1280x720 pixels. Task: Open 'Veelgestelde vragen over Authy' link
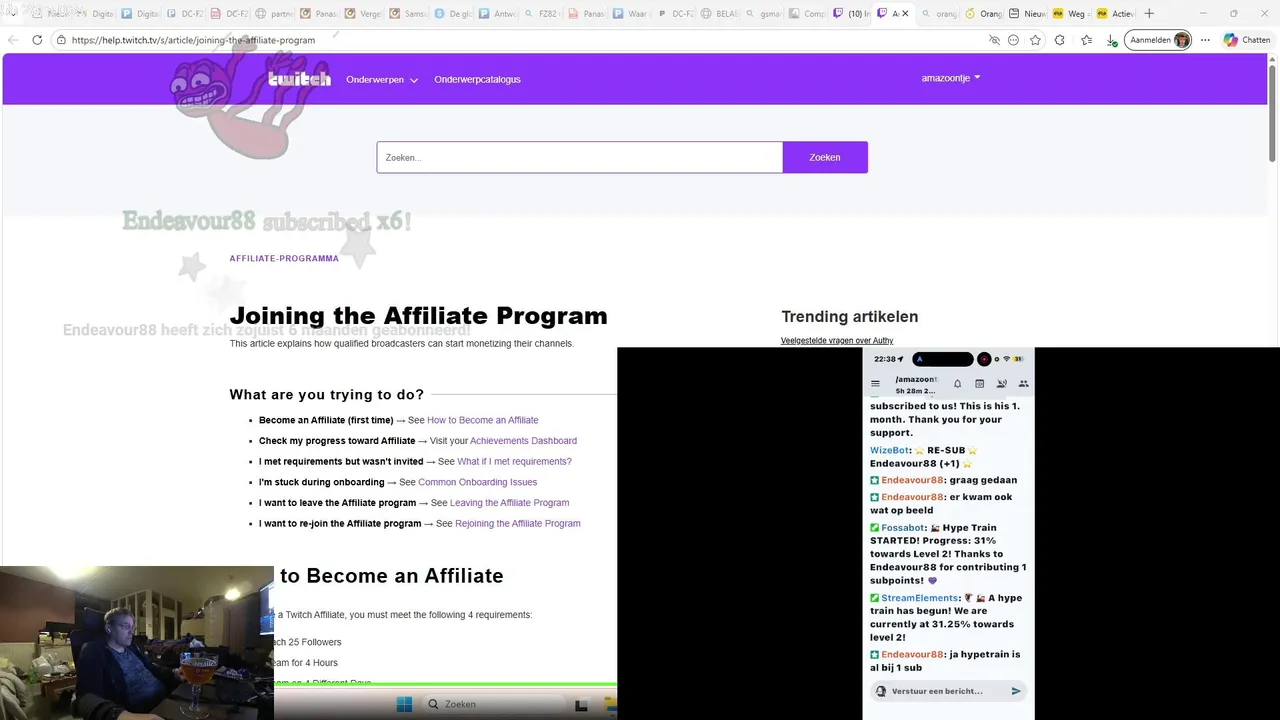(837, 341)
